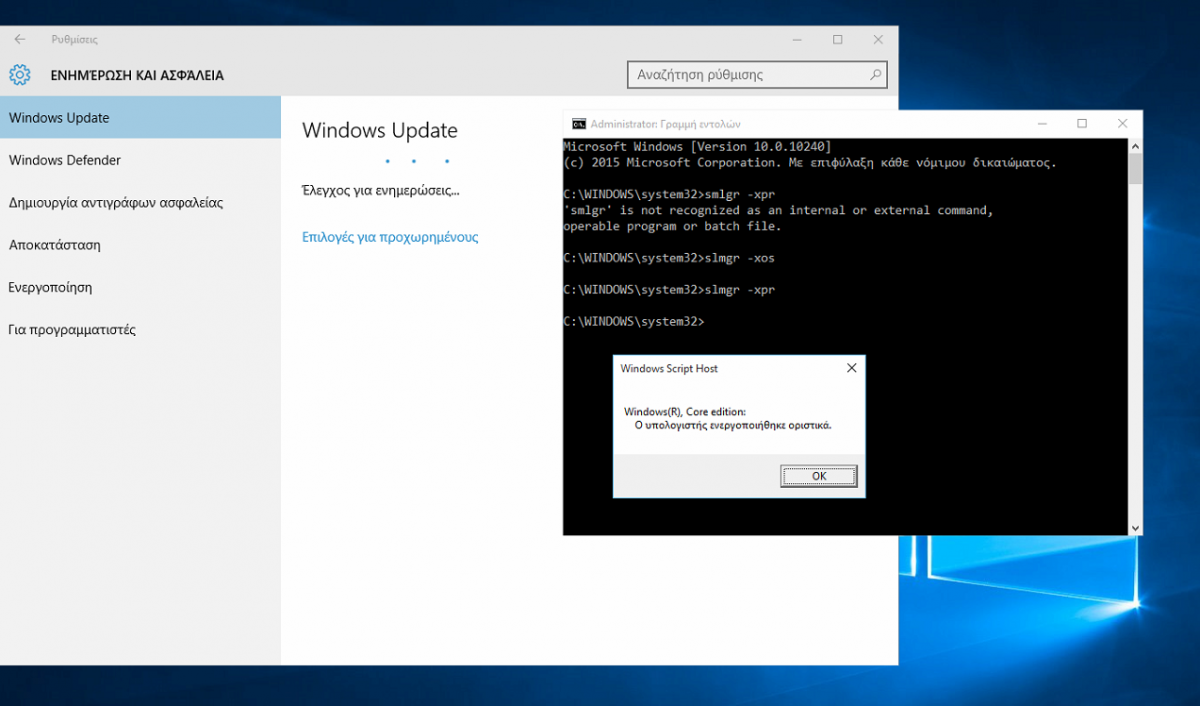1200x706 pixels.
Task: Click the Ρυθμίσεις window title
Action: [75, 40]
